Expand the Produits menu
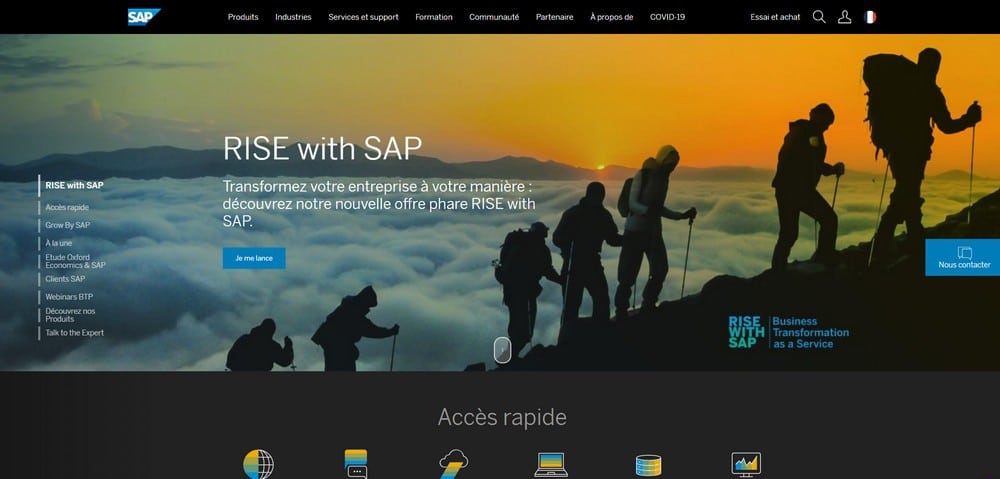 click(243, 17)
